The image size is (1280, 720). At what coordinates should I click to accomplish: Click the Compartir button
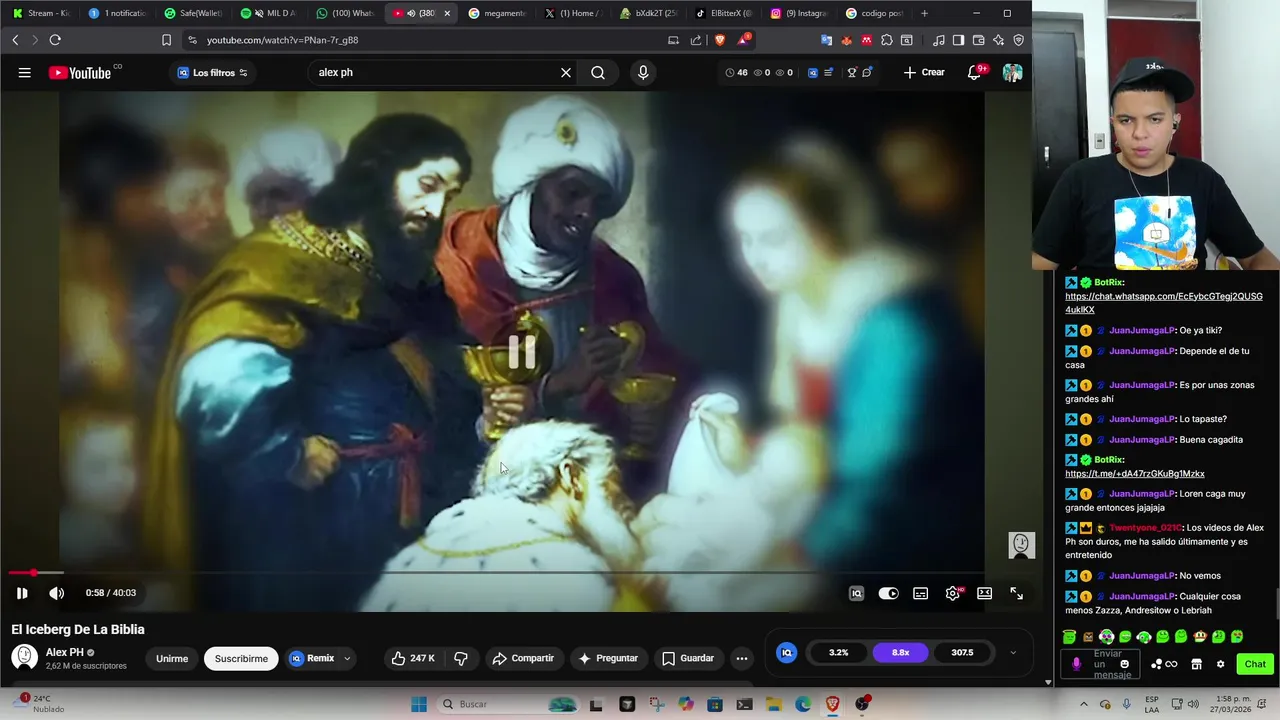(523, 658)
